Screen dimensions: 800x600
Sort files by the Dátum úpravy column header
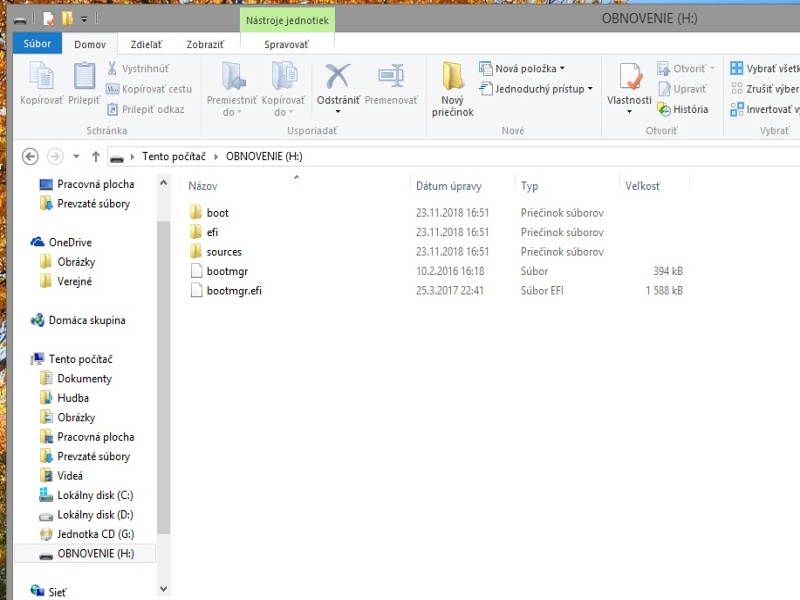(449, 186)
